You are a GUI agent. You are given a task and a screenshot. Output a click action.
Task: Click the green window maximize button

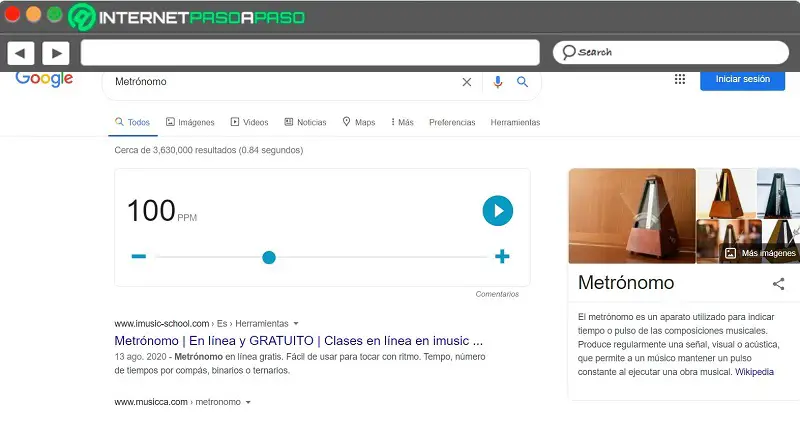click(55, 14)
